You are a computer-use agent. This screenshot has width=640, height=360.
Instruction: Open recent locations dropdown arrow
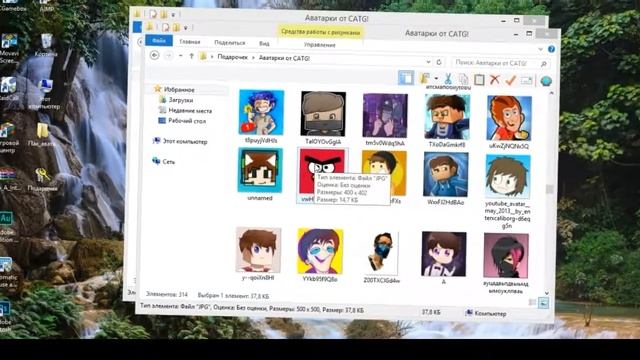[x=180, y=56]
